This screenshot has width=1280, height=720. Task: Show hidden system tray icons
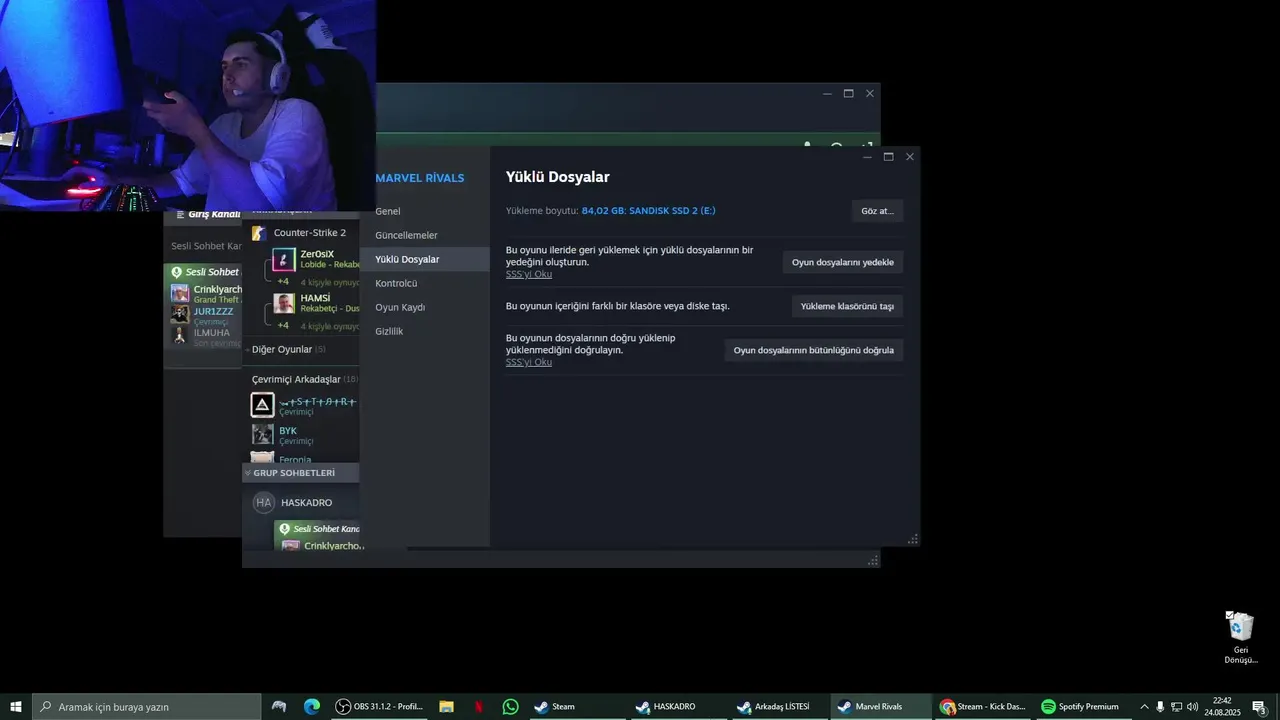(x=1144, y=706)
